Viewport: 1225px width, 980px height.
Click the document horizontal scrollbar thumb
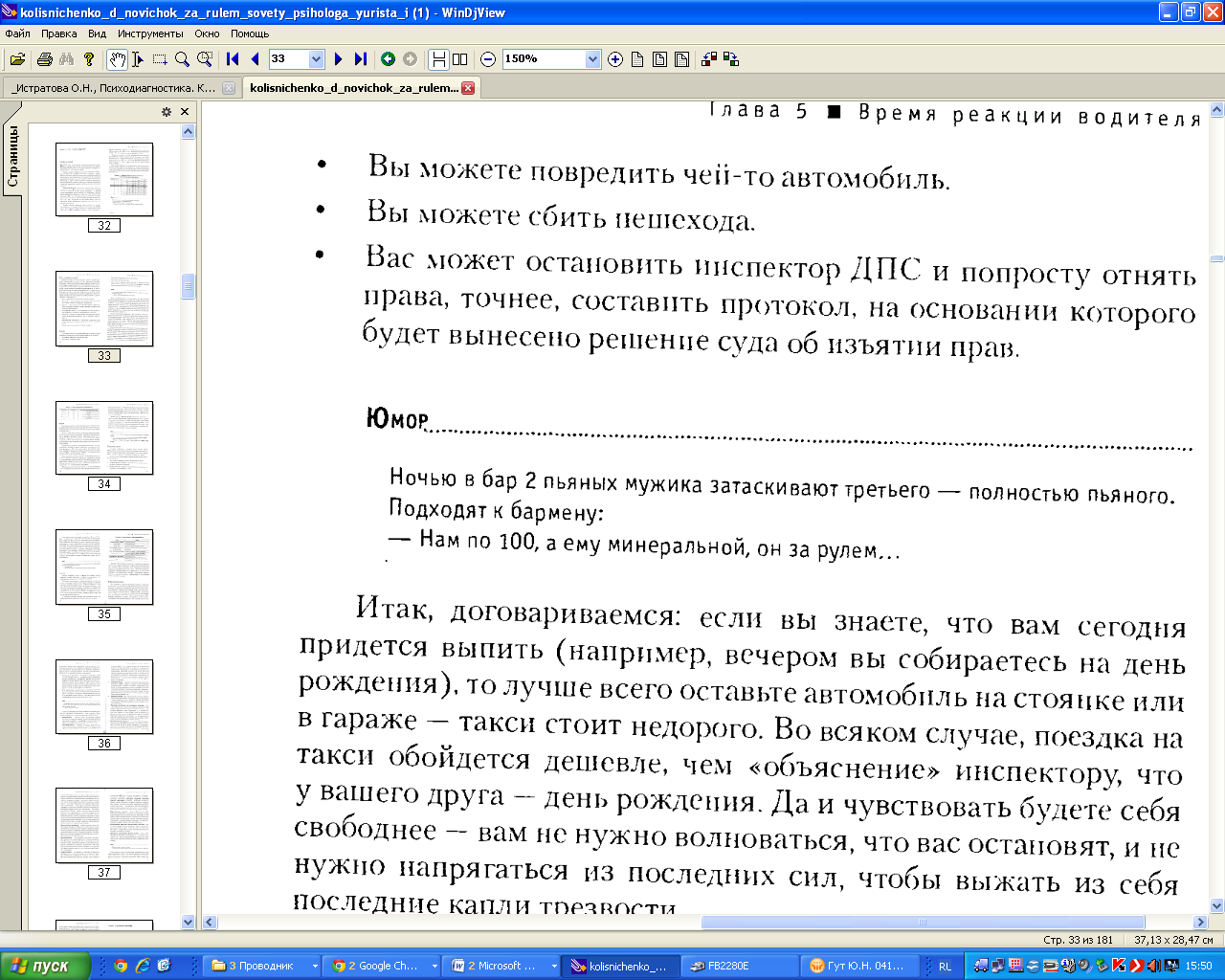point(924,923)
